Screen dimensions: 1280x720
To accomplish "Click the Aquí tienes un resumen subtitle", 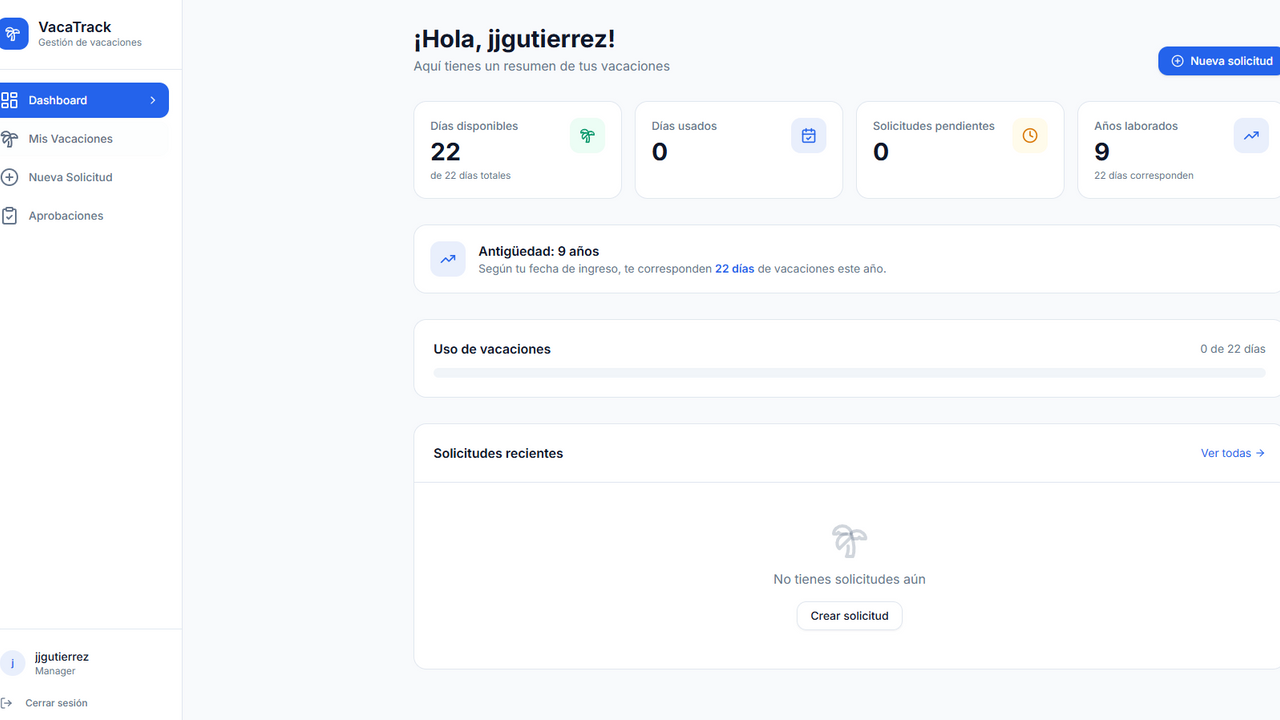I will pyautogui.click(x=541, y=66).
